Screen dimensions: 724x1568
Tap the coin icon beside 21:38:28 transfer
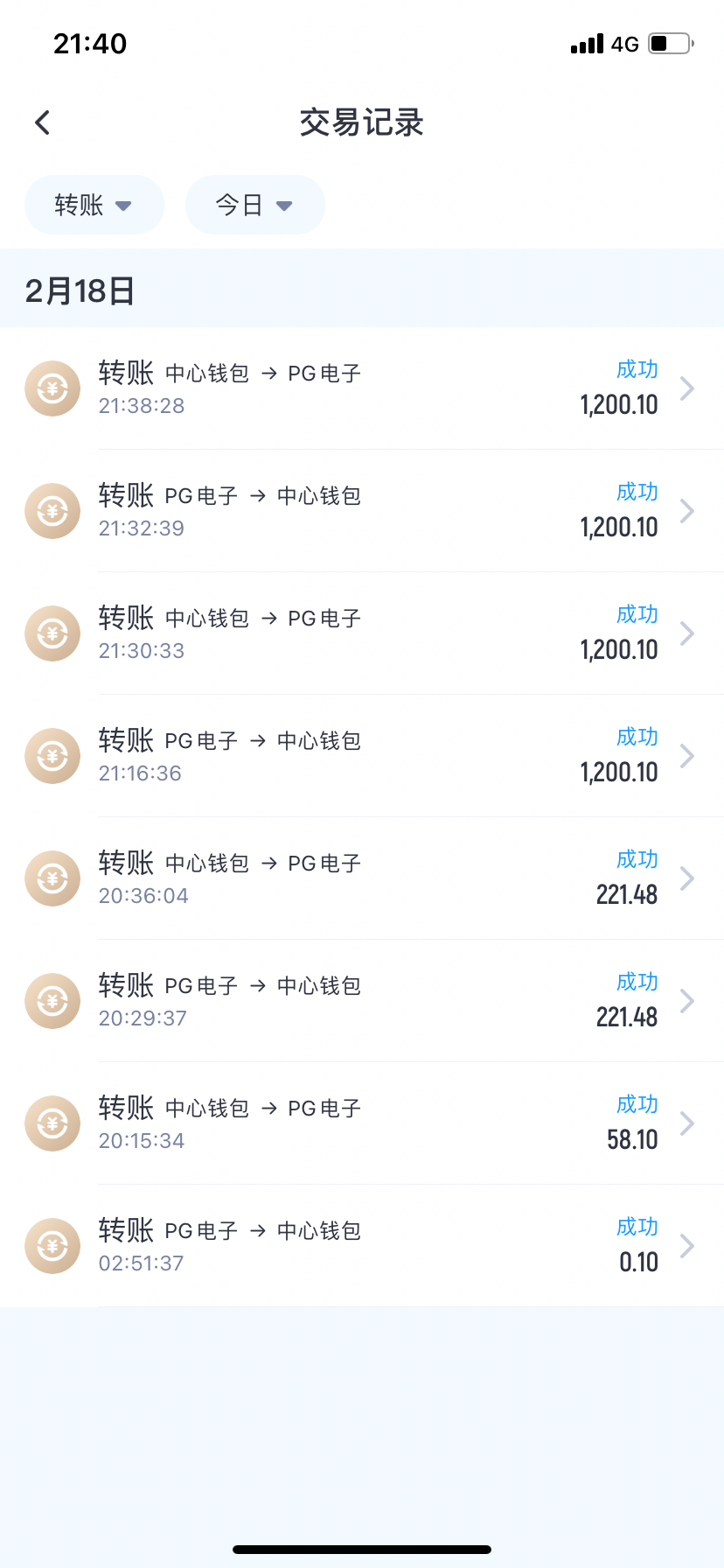(x=52, y=388)
